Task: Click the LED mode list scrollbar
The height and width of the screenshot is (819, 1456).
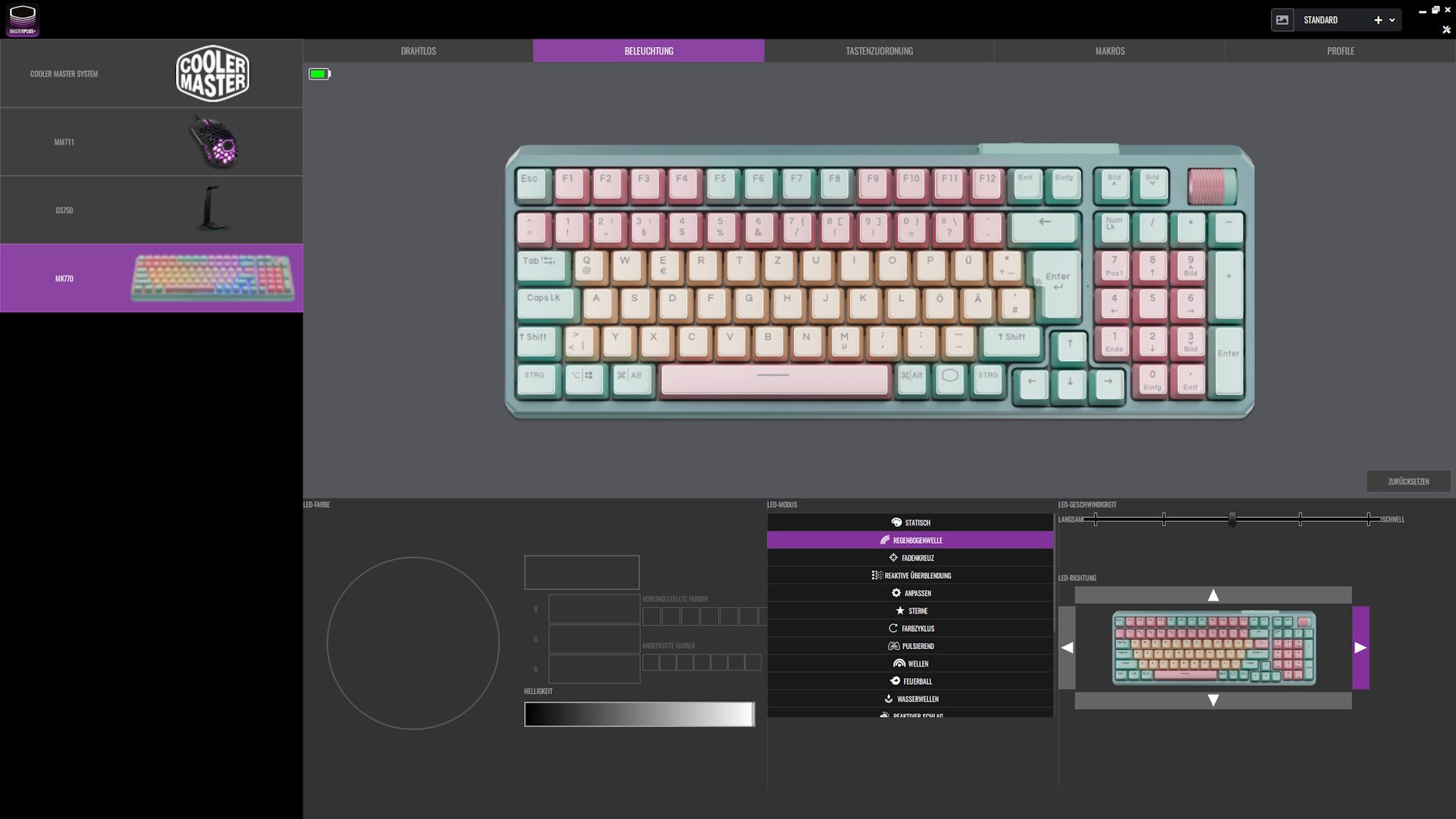Action: tap(1055, 573)
